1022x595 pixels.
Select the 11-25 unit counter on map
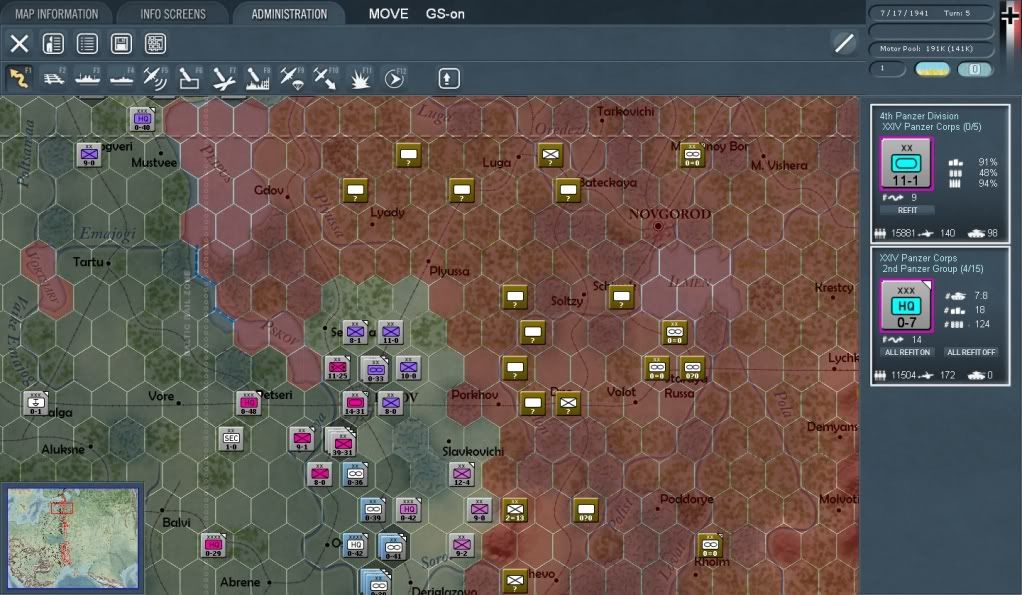point(337,368)
